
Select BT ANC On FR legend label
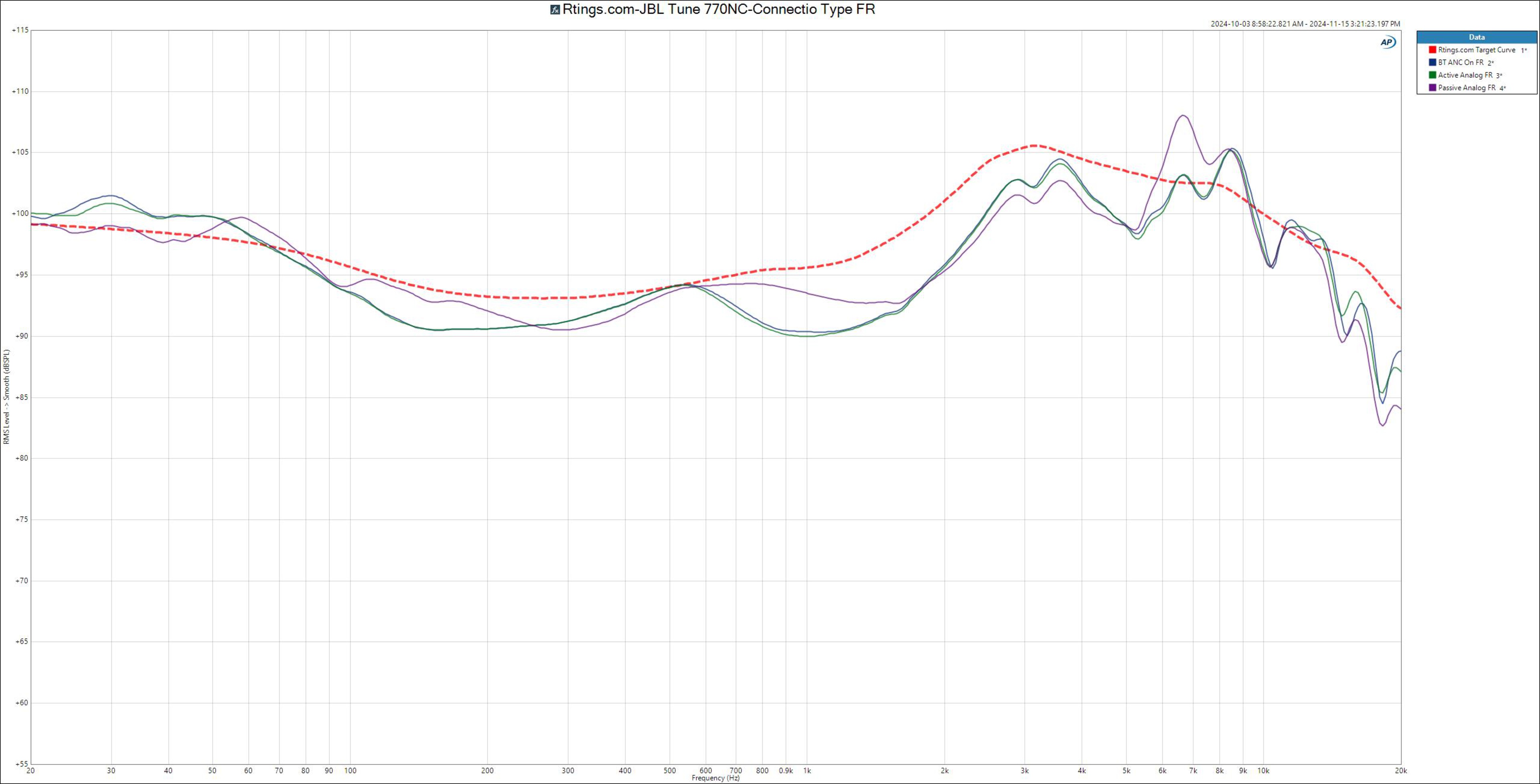coord(1461,63)
